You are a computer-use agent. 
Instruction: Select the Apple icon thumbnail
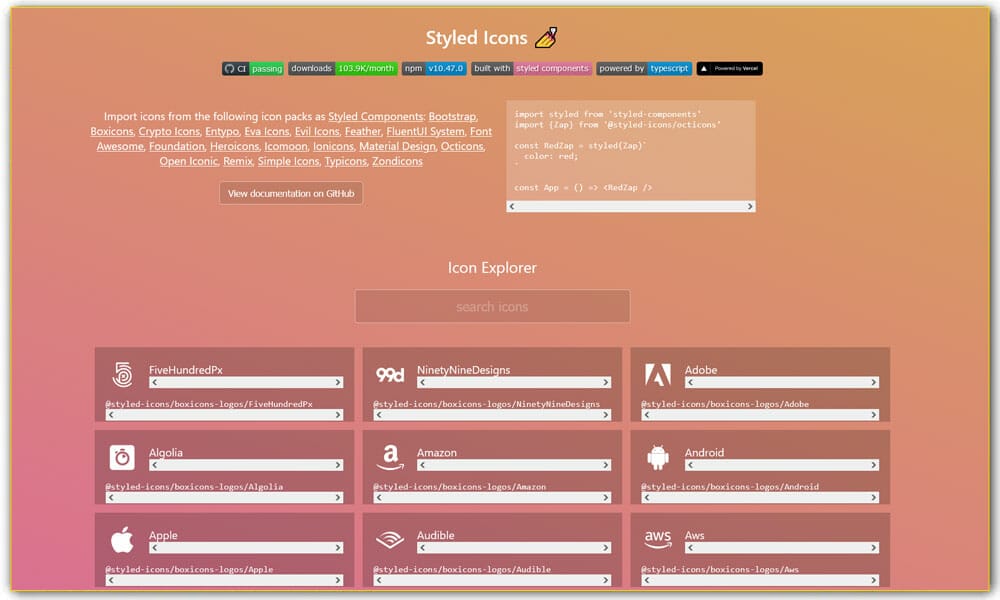pos(123,540)
